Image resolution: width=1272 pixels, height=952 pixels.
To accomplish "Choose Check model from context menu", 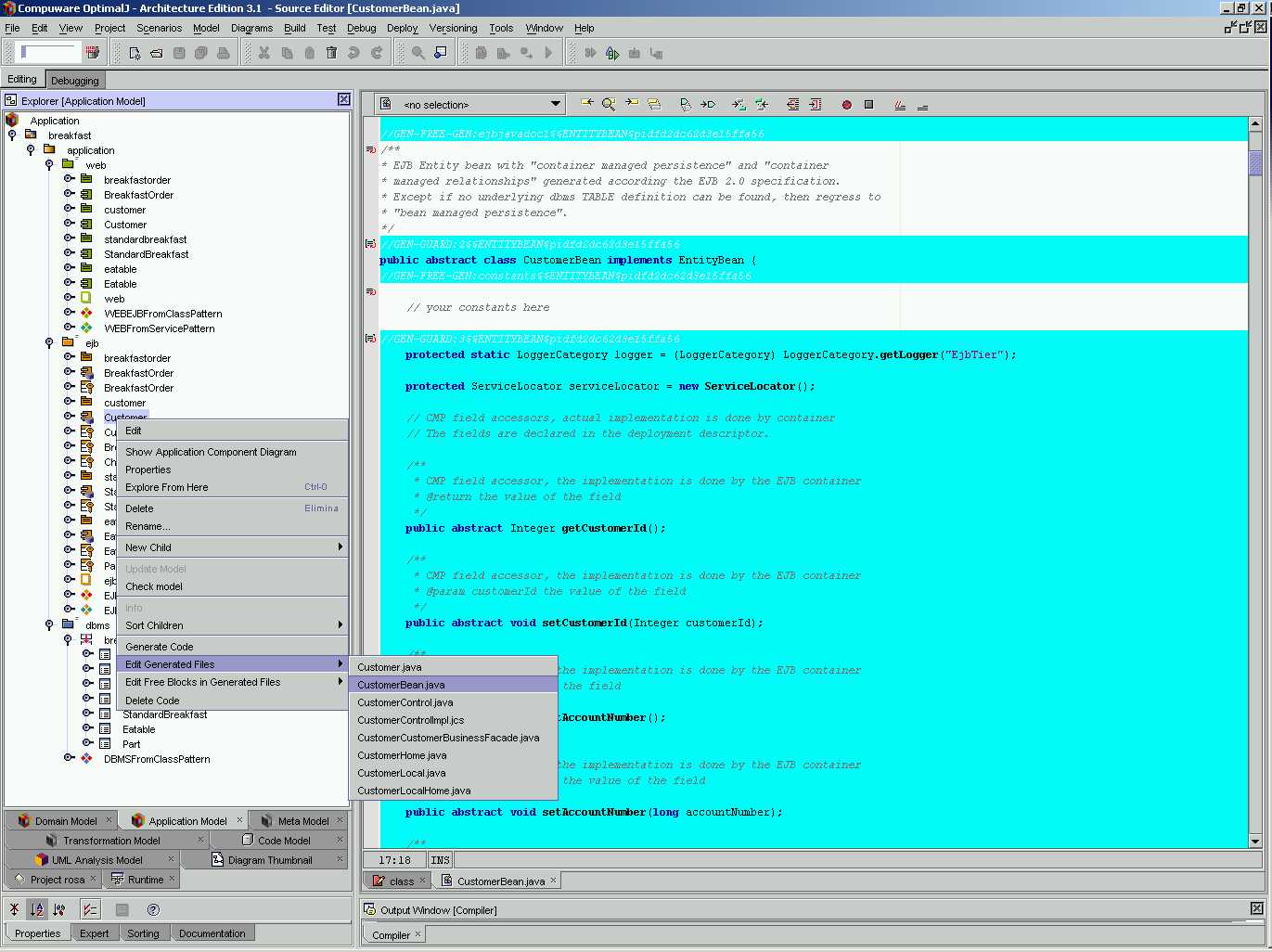I will (x=233, y=586).
